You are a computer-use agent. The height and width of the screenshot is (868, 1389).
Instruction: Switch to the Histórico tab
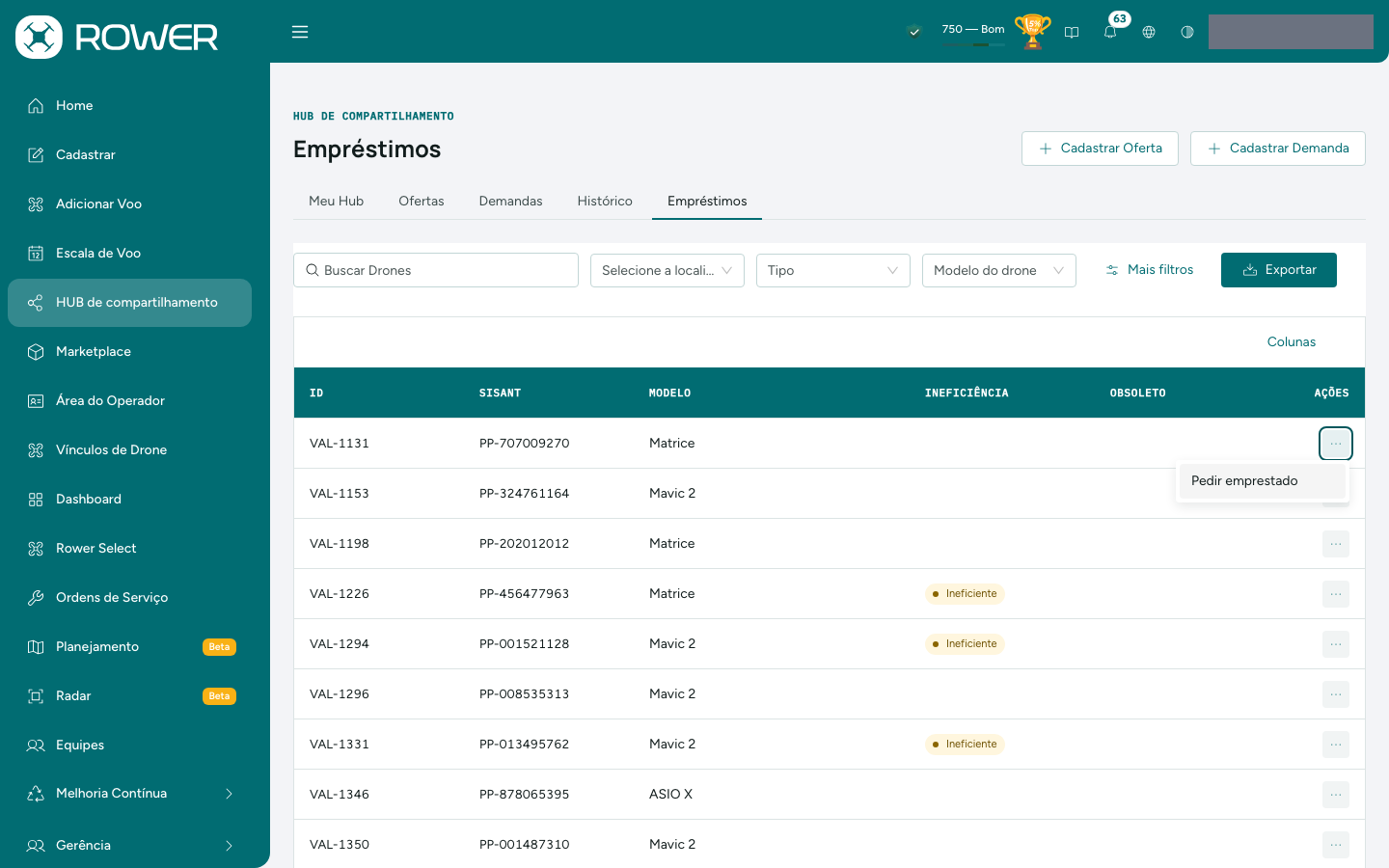point(605,201)
